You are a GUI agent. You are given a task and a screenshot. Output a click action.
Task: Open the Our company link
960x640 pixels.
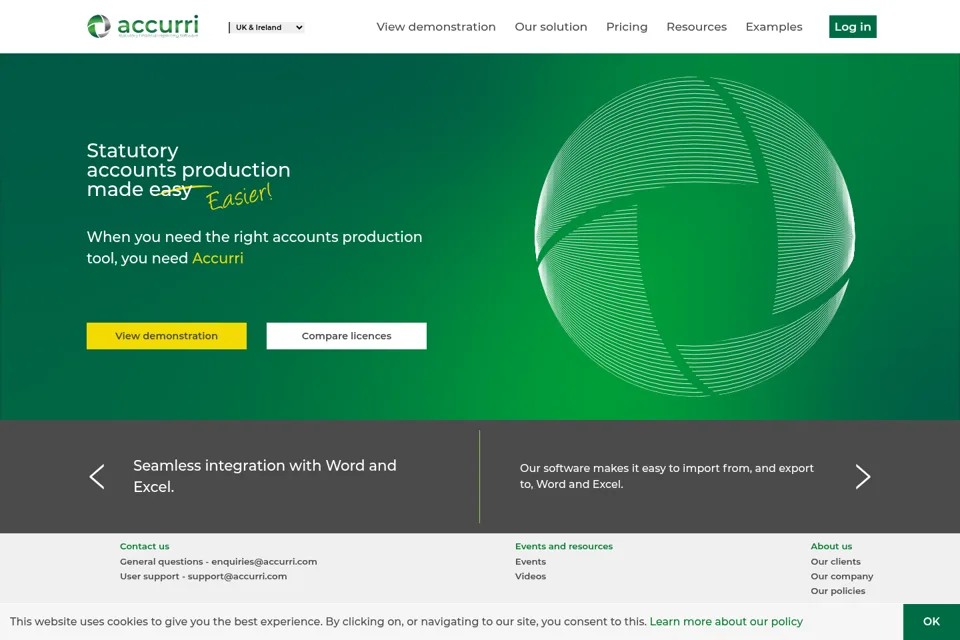click(841, 576)
